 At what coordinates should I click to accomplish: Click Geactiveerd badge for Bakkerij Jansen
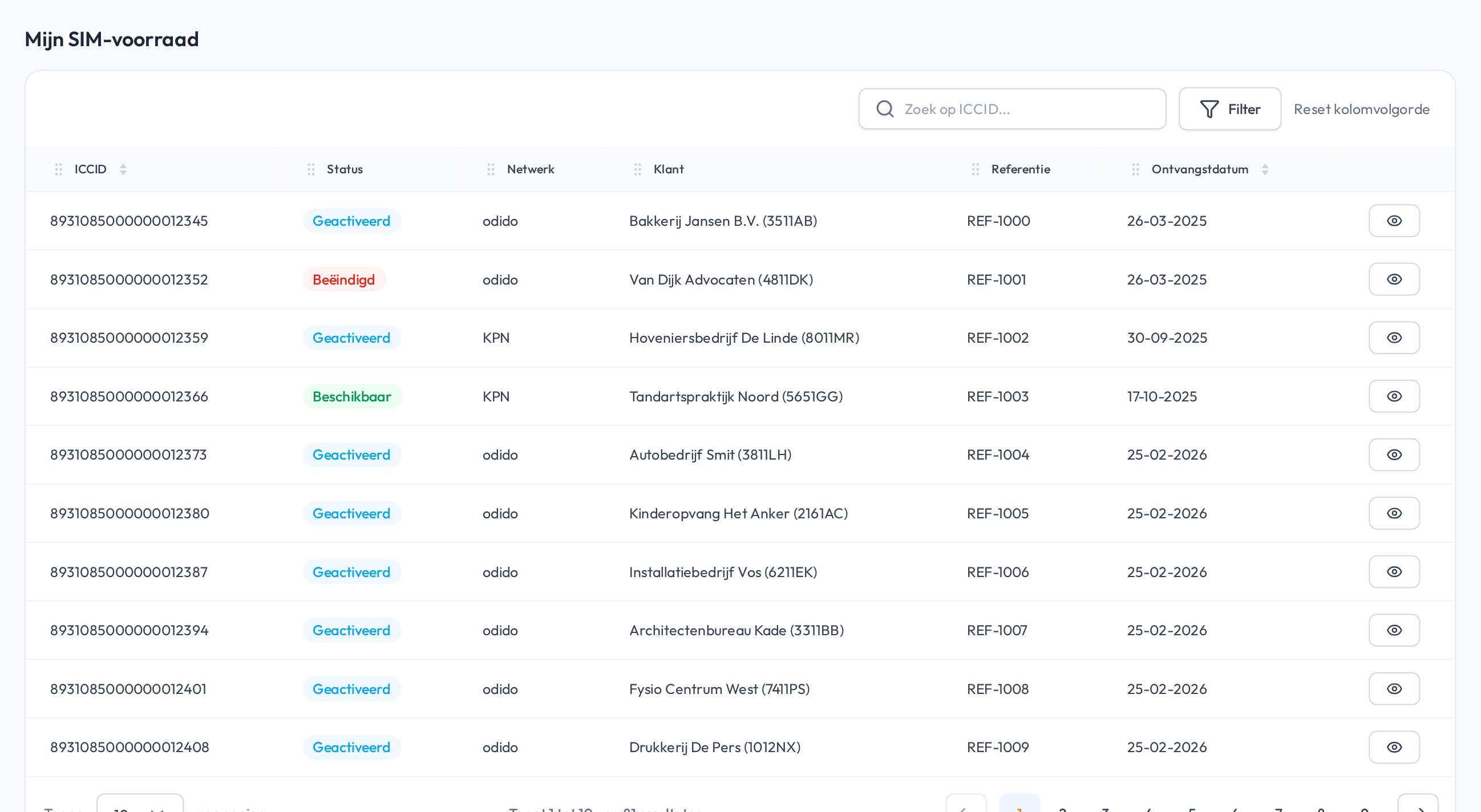coord(351,221)
